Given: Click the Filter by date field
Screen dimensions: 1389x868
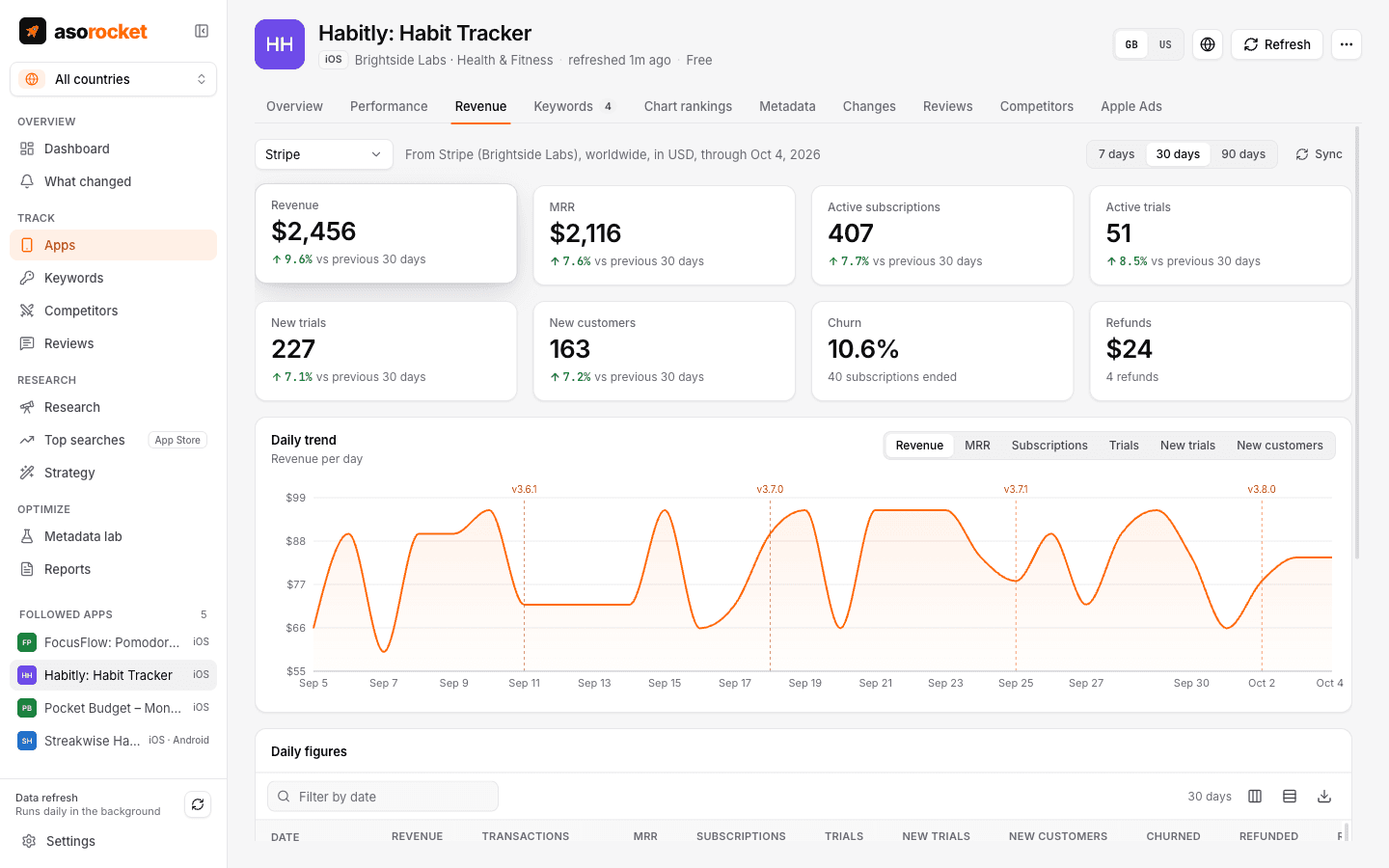Looking at the screenshot, I should click(383, 797).
